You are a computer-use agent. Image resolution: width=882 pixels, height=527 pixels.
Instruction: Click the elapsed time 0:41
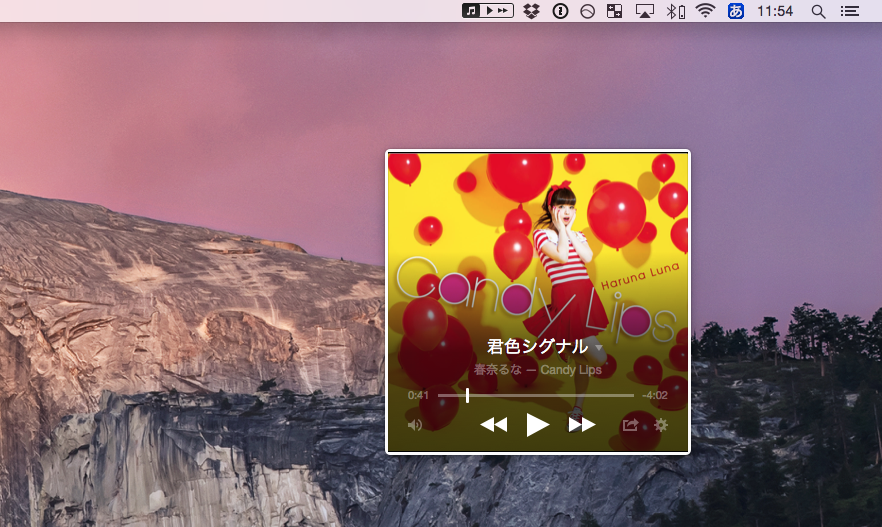tap(418, 395)
